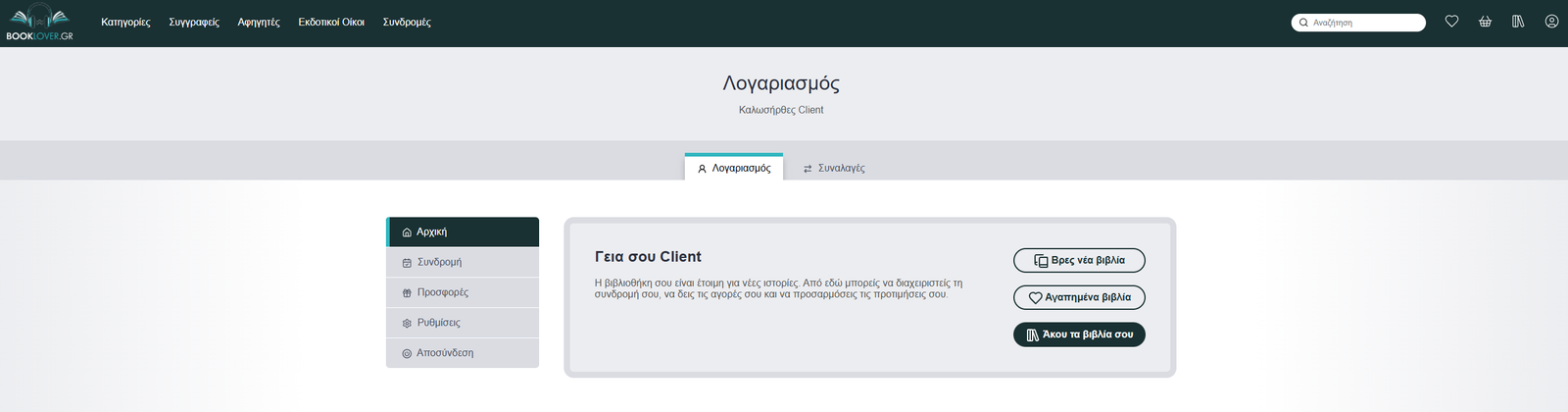Switch to the Συναλλαγές tab
This screenshot has width=1568, height=412.
[834, 168]
